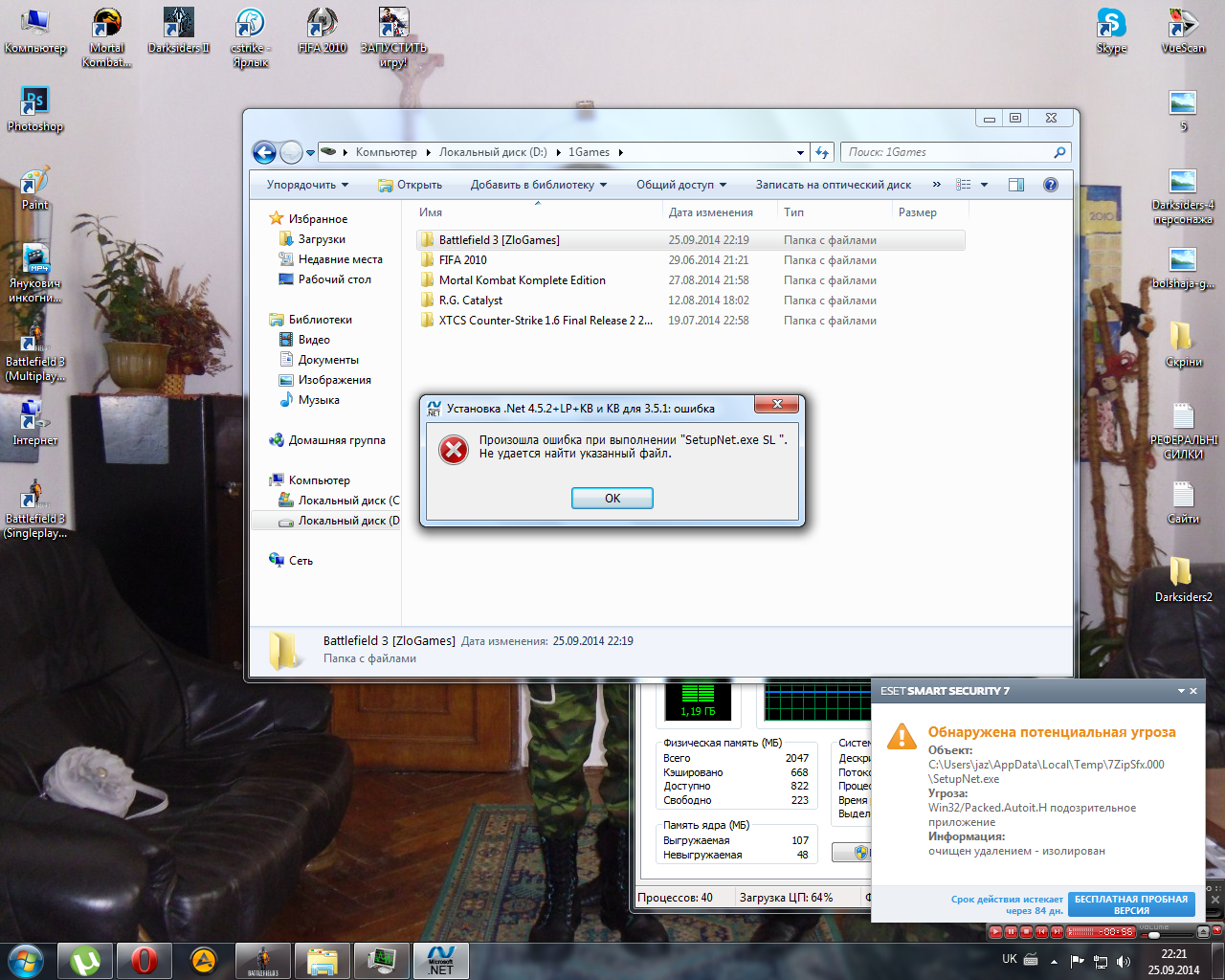Refresh the 1Games folder view
Image resolution: width=1225 pixels, height=980 pixels.
tap(822, 152)
